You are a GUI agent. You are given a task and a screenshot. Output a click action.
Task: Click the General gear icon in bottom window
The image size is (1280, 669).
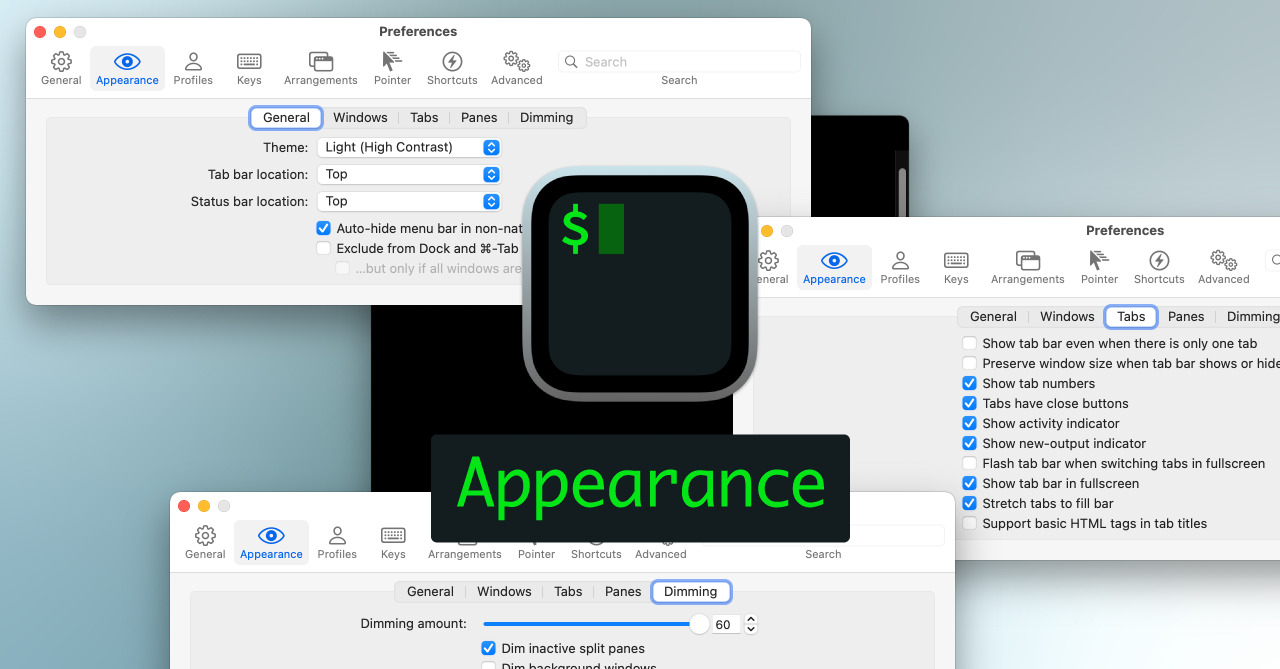[x=205, y=541]
